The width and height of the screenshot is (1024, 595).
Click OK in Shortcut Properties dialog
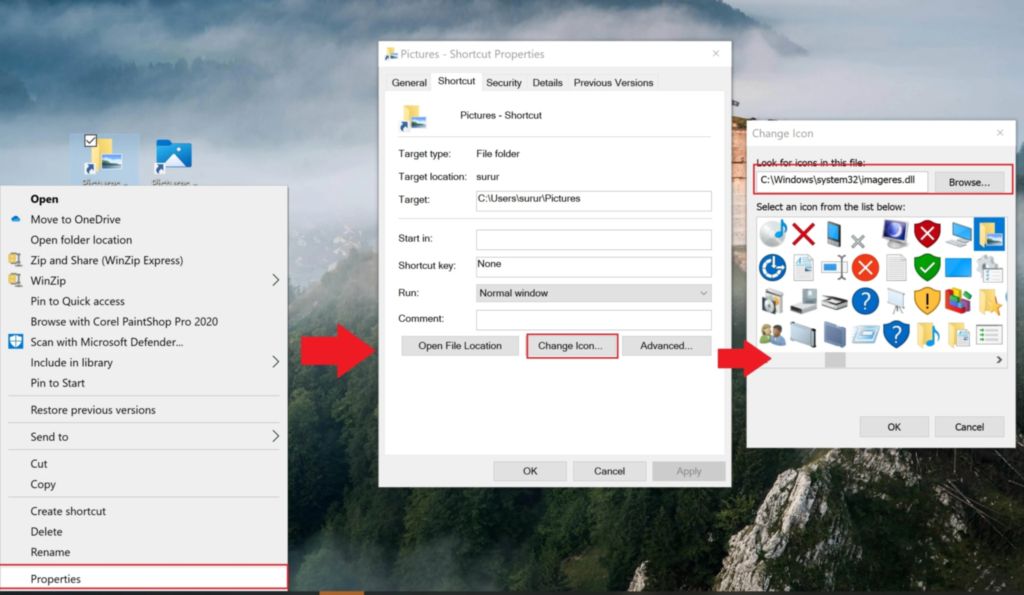click(x=530, y=471)
